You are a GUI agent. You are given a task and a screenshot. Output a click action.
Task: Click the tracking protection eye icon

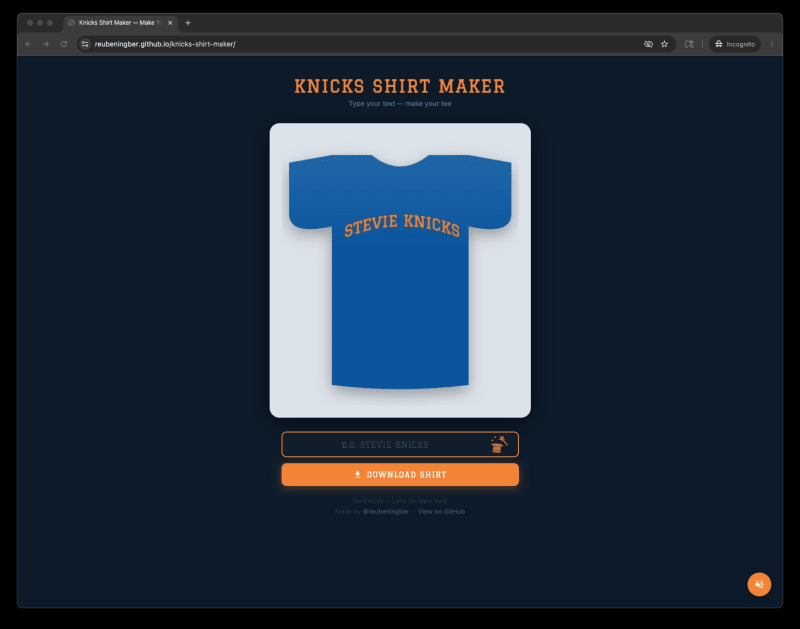(x=648, y=44)
